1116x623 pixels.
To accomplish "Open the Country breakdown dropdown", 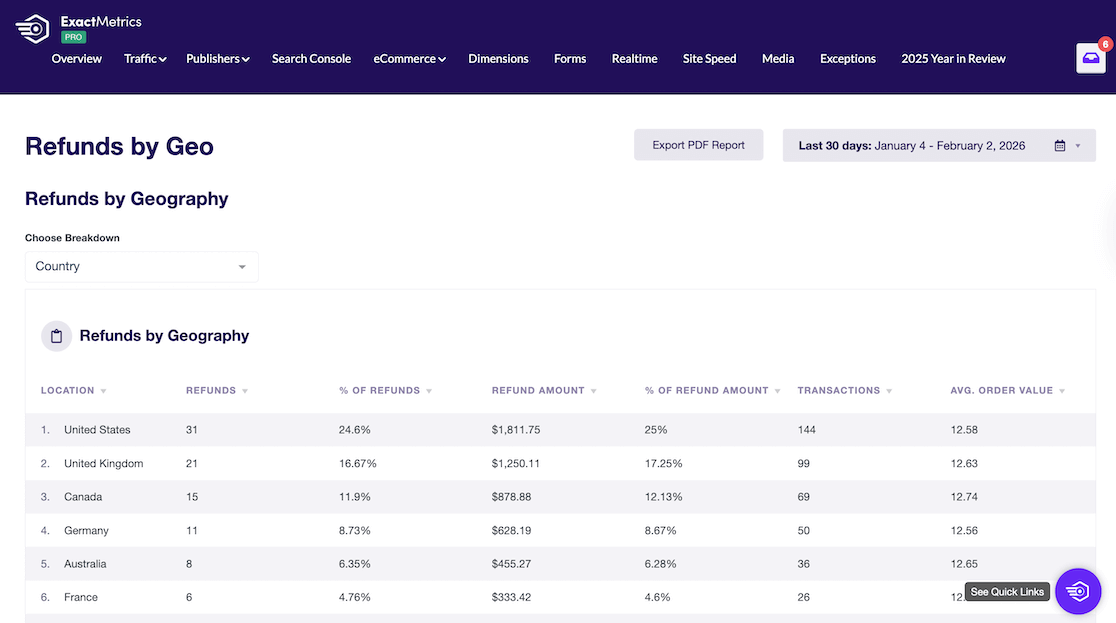I will tap(141, 267).
